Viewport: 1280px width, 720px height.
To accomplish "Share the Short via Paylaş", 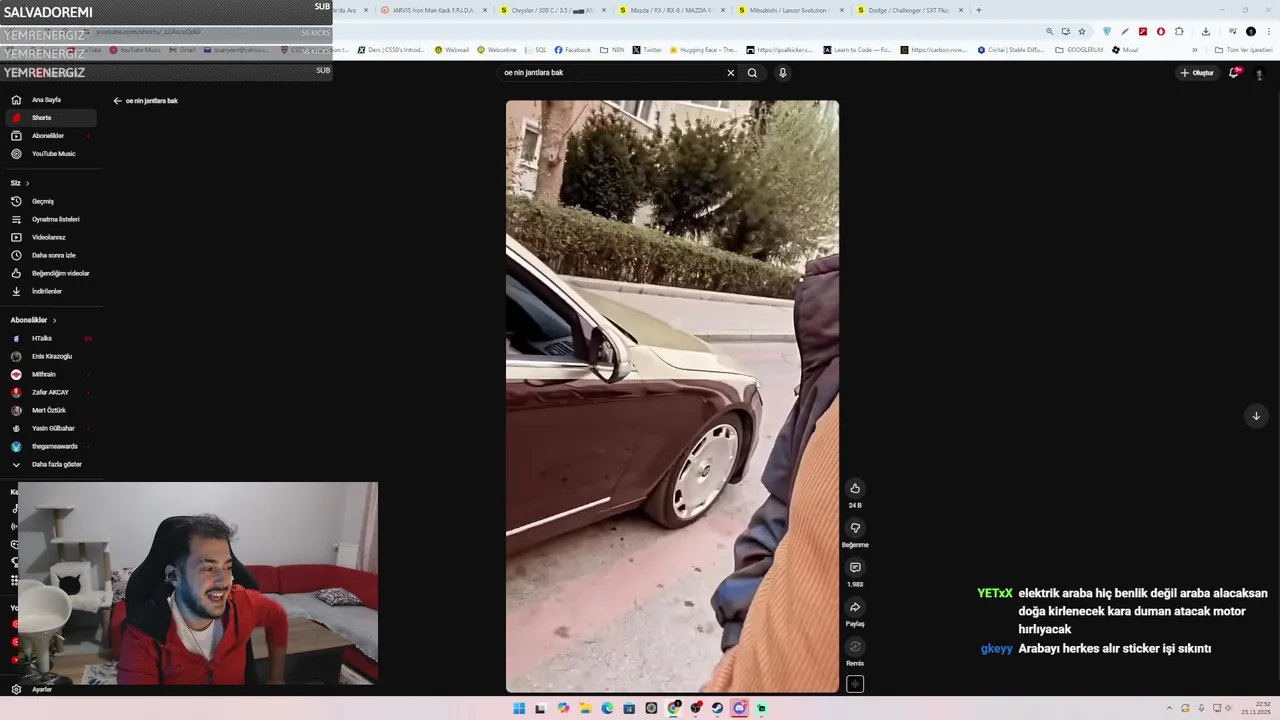I will [x=855, y=607].
